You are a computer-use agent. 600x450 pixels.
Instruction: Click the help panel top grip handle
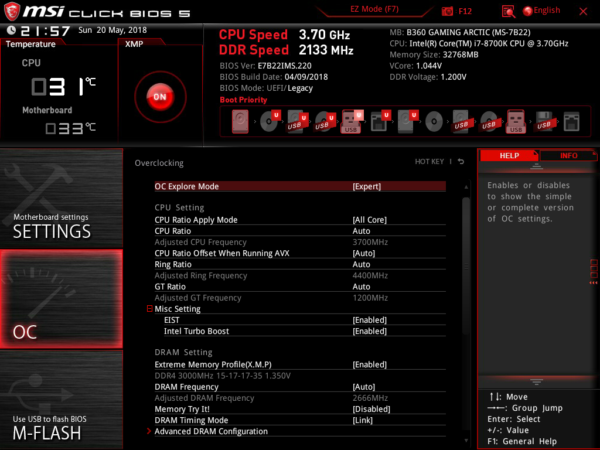tap(536, 166)
